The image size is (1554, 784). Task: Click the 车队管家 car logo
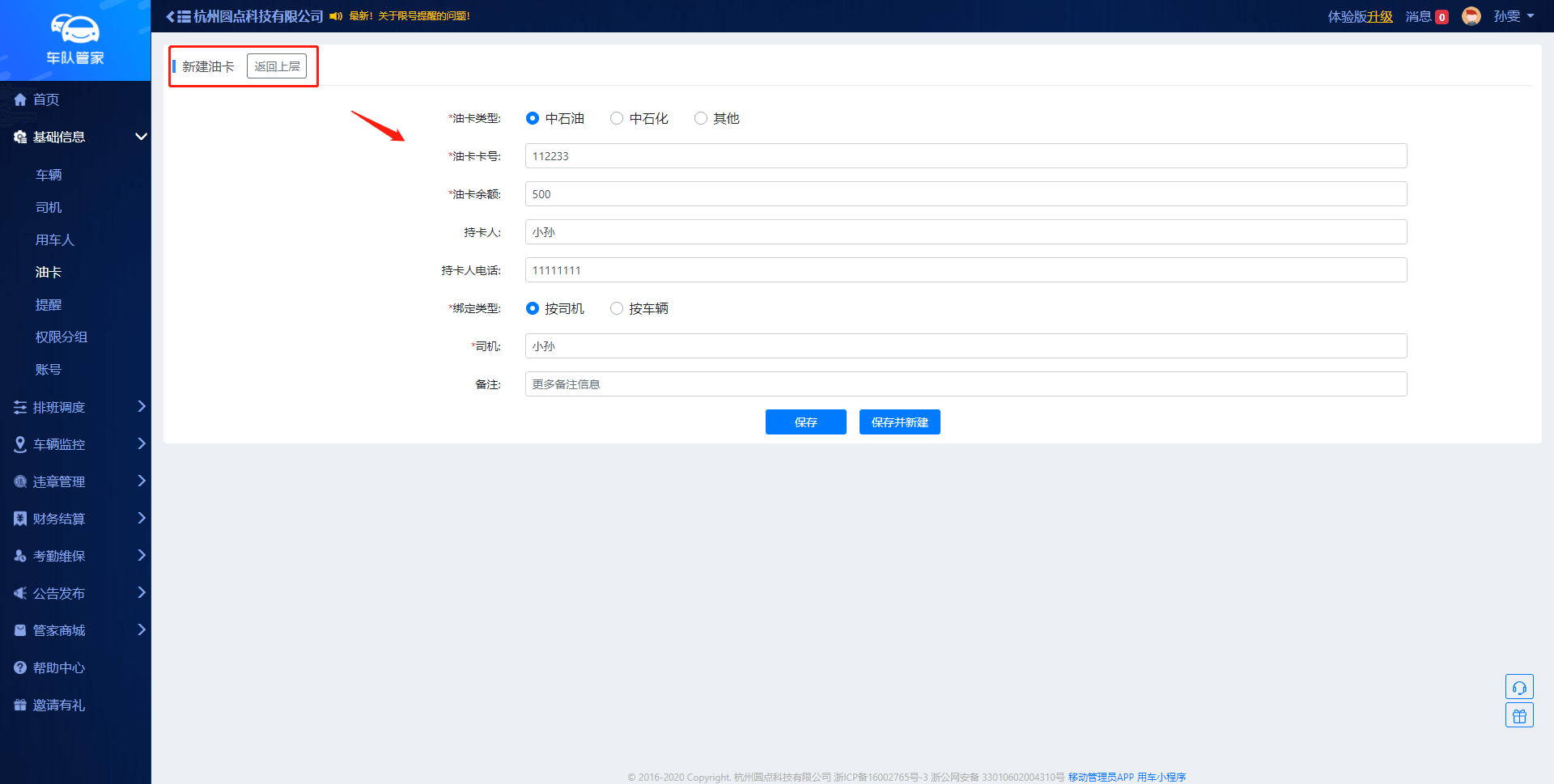[75, 30]
